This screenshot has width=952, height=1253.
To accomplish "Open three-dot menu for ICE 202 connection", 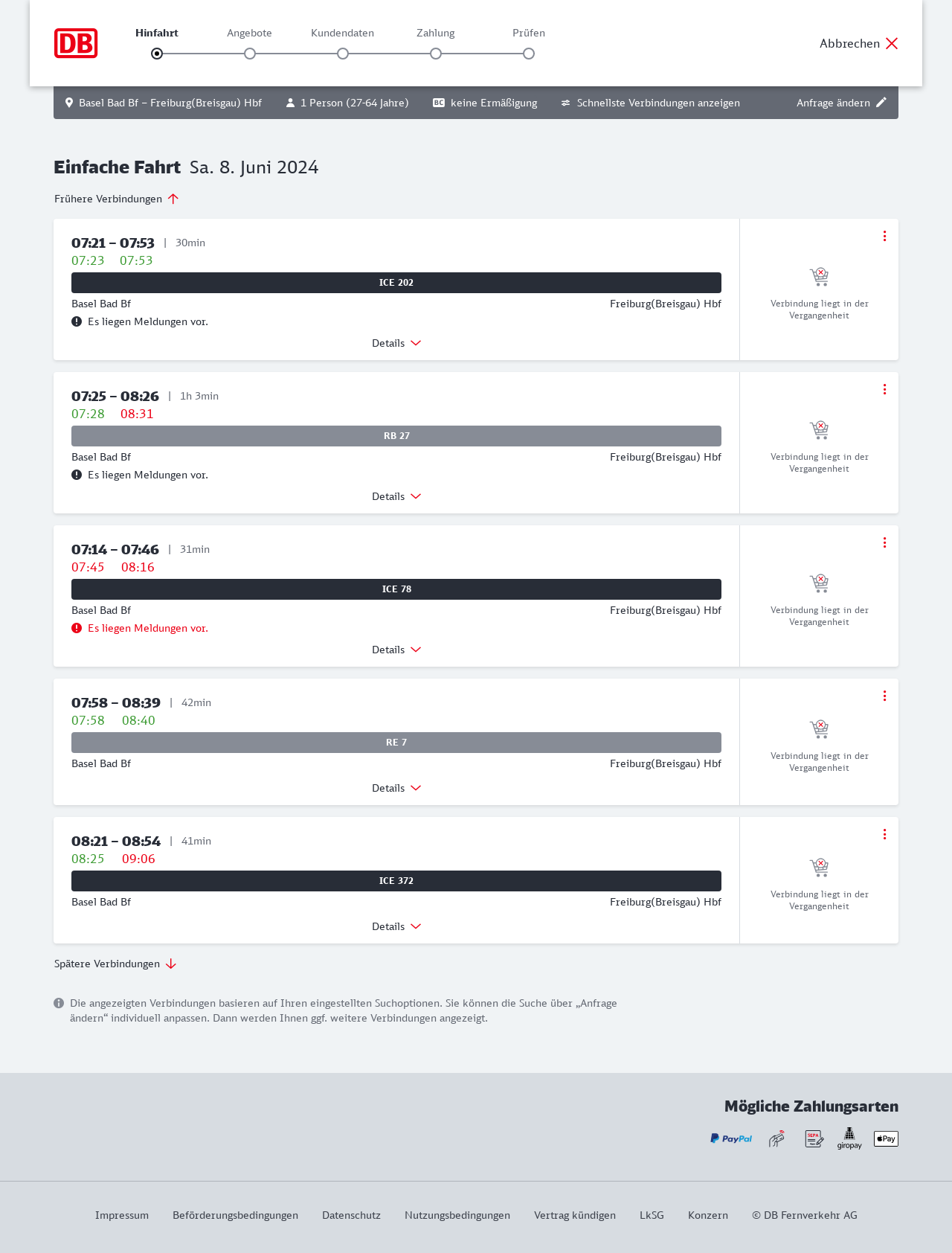I will [884, 236].
